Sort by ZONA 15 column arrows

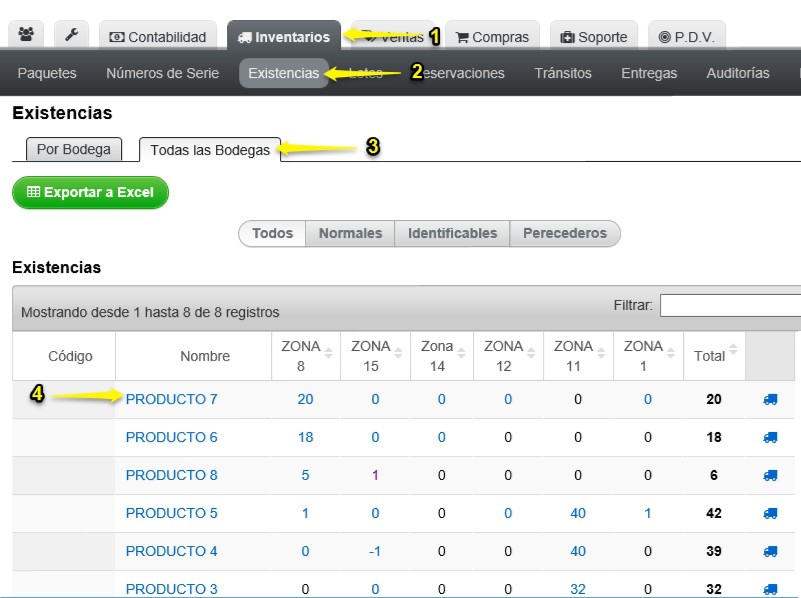[398, 352]
